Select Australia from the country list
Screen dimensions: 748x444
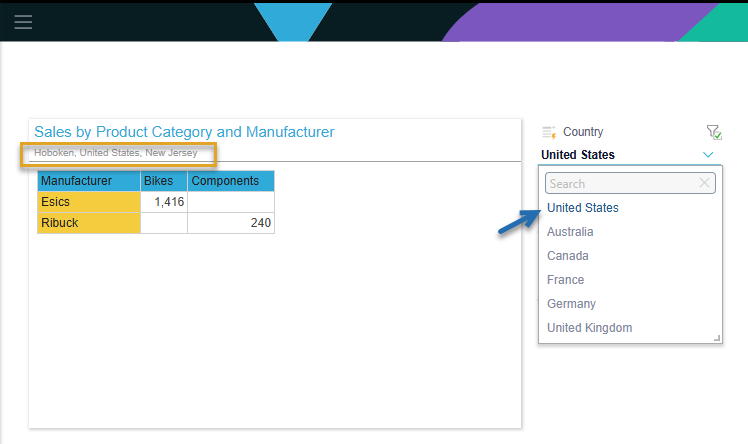(x=570, y=232)
